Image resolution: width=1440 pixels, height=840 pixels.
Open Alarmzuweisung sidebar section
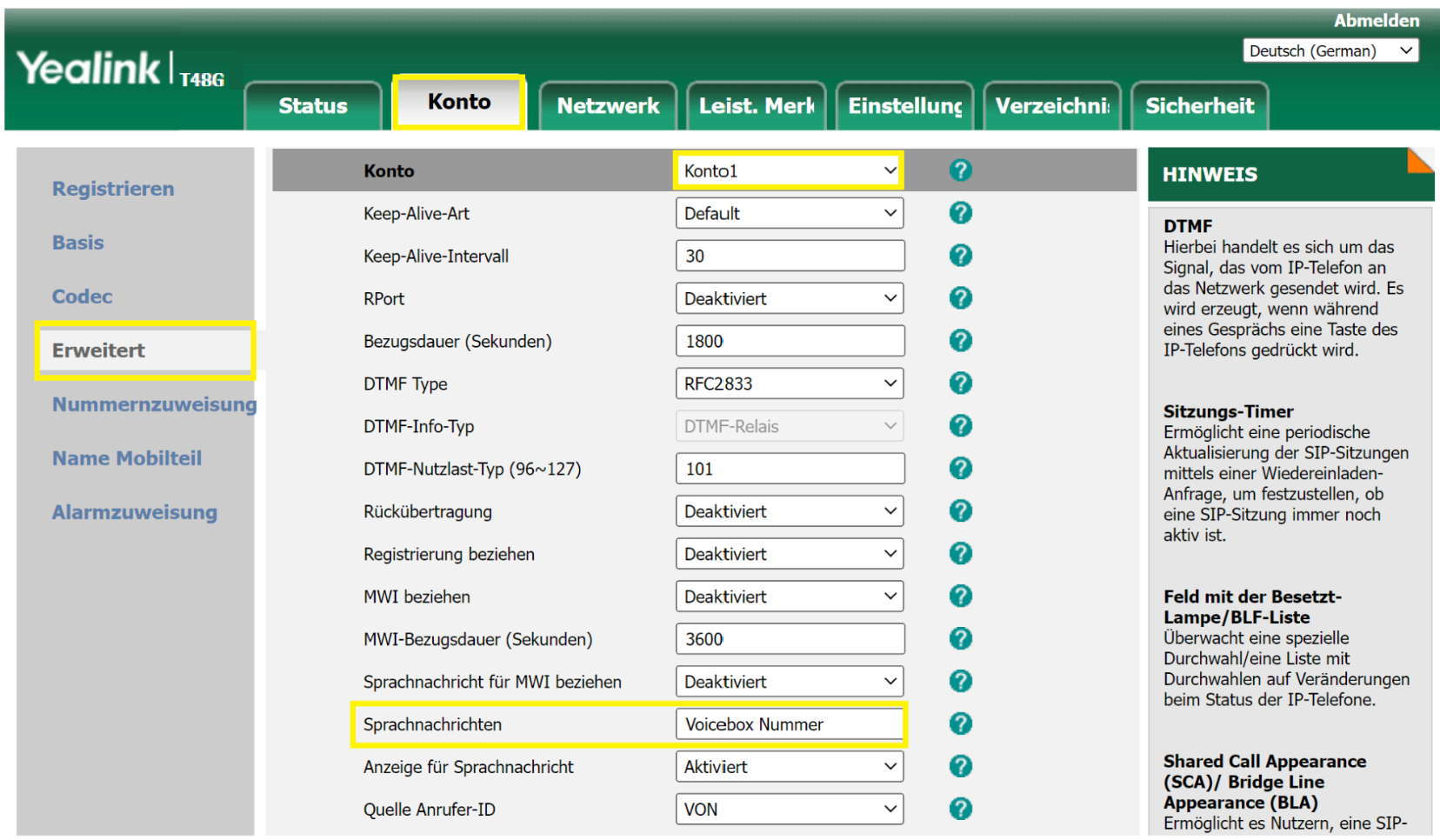click(135, 512)
